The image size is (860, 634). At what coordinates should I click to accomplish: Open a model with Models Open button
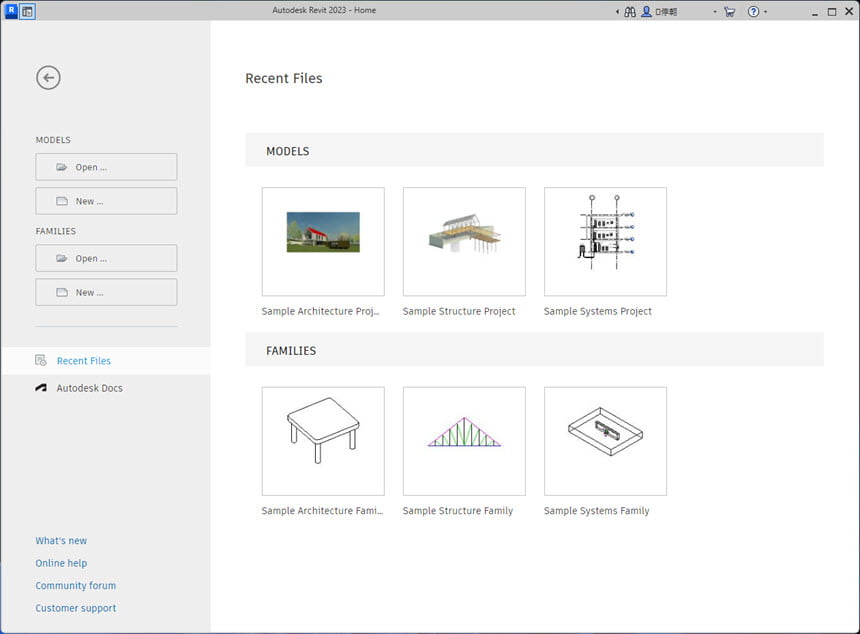106,167
